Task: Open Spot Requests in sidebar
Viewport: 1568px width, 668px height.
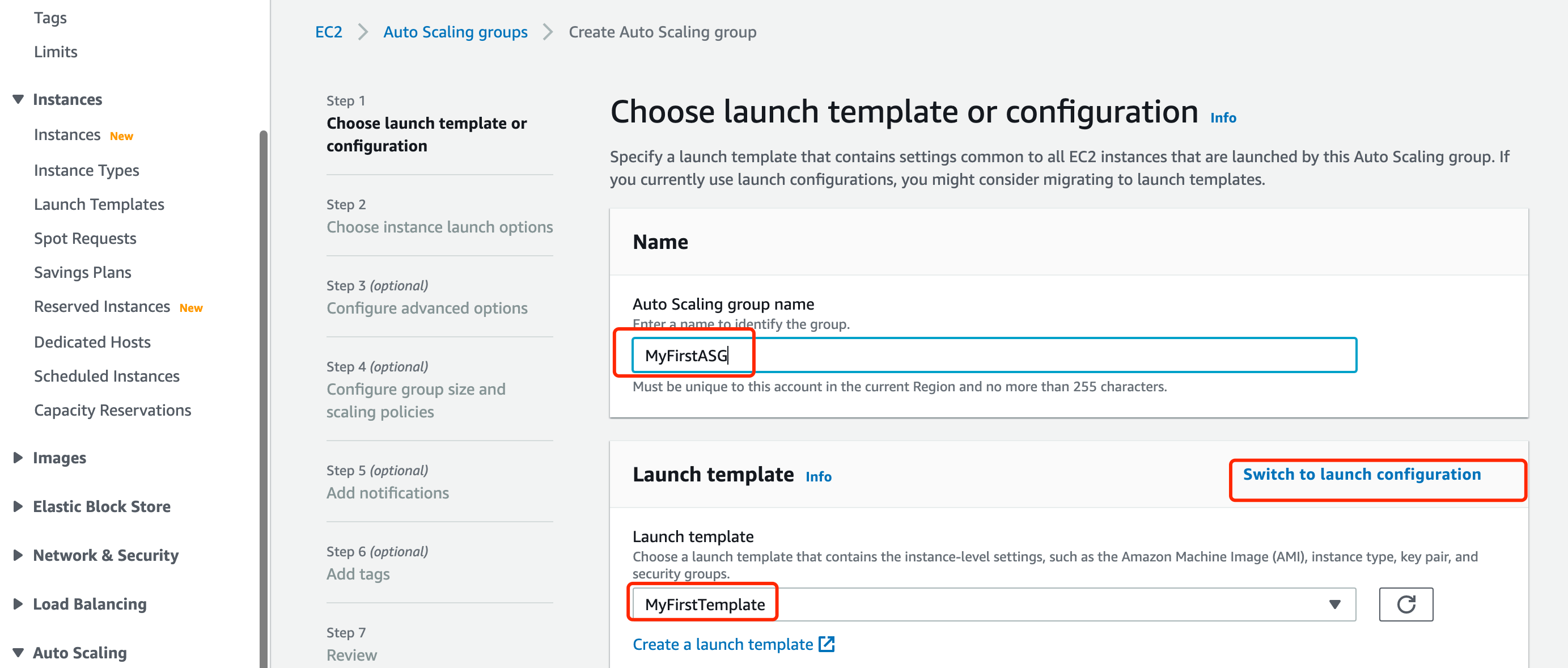Action: (x=84, y=238)
